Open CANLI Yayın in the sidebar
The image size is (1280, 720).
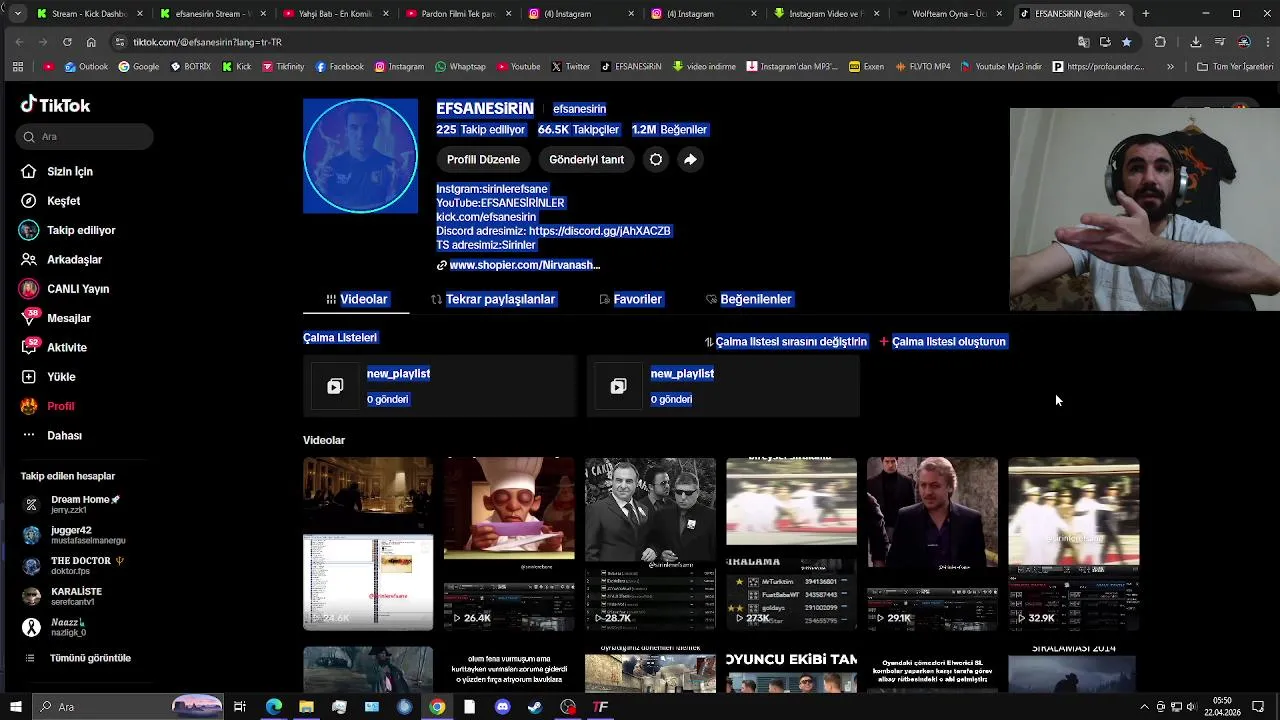pos(65,289)
